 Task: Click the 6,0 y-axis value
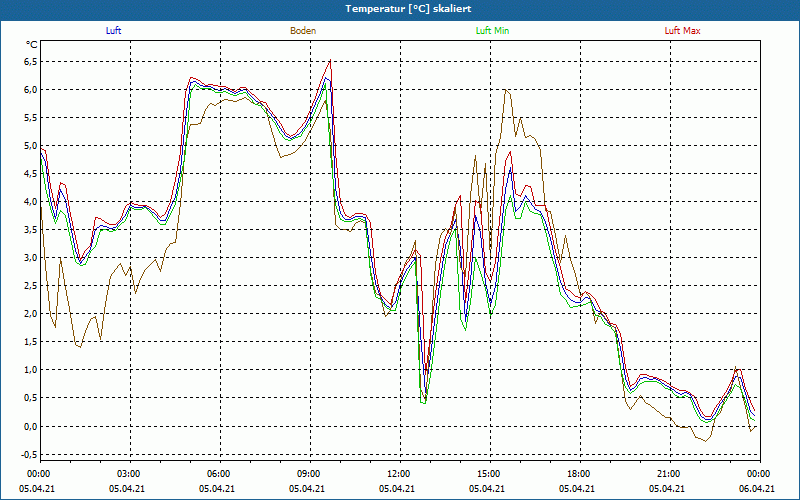tap(32, 90)
